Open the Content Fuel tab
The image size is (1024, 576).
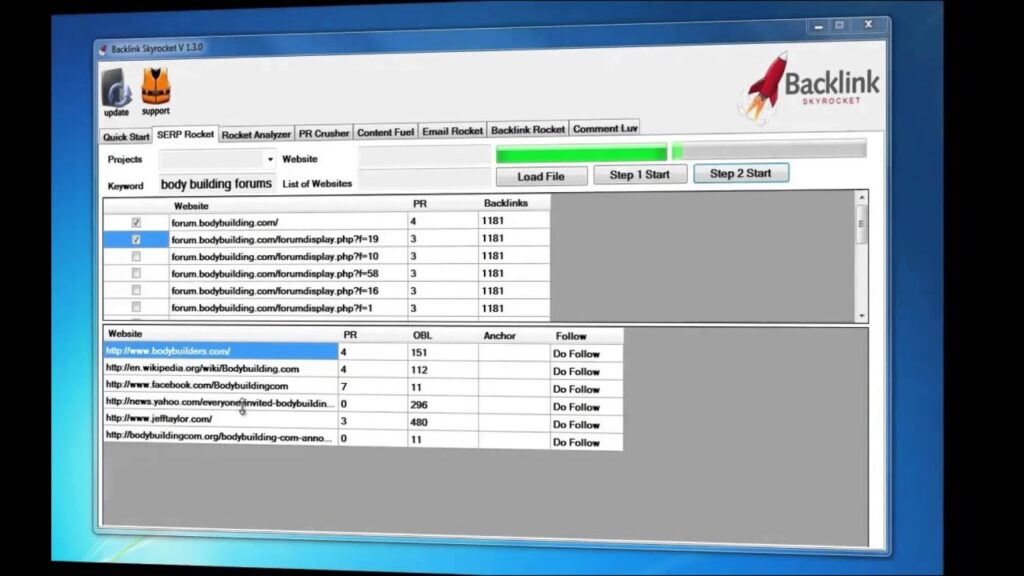coord(385,132)
